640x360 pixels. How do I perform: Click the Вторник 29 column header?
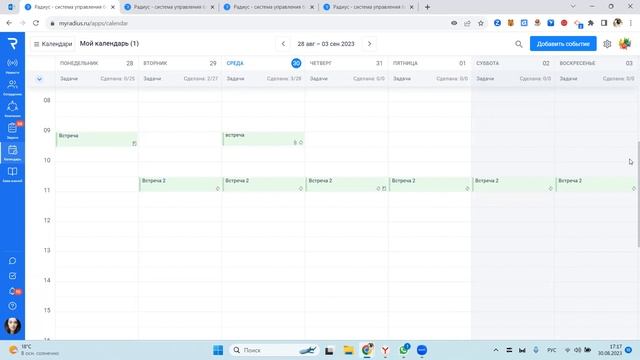click(180, 63)
